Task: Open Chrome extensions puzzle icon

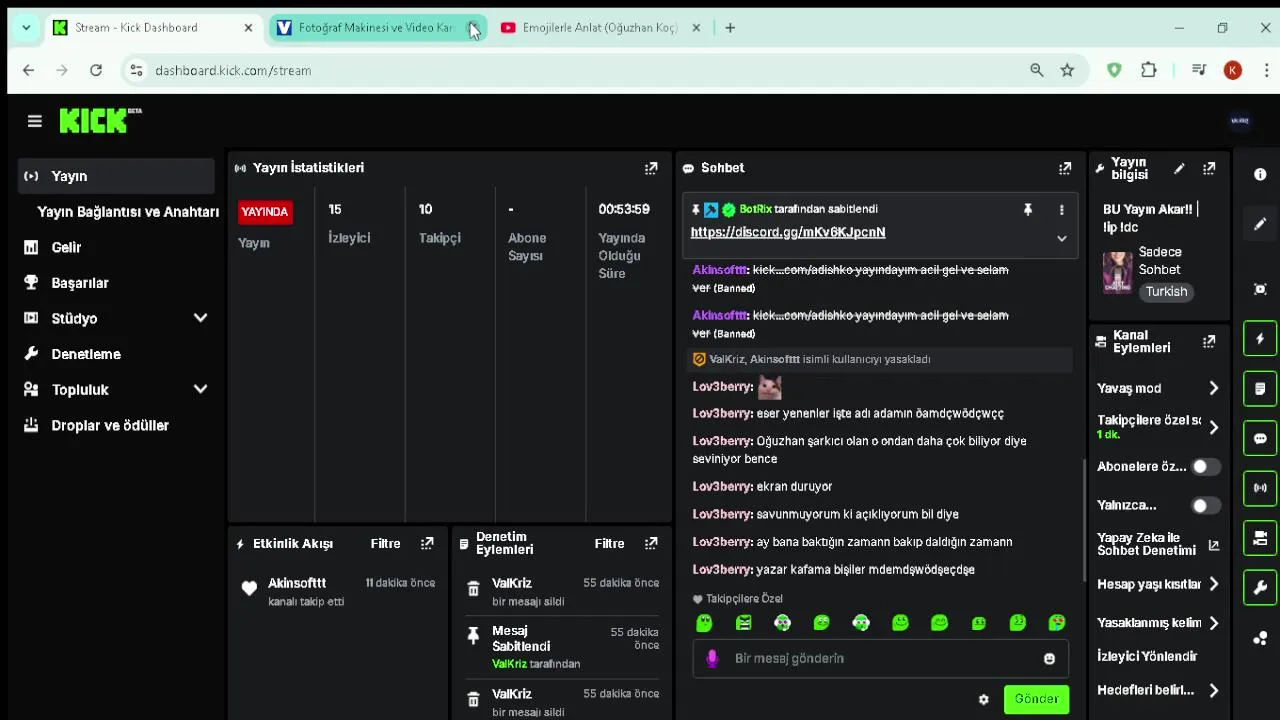Action: click(1149, 70)
